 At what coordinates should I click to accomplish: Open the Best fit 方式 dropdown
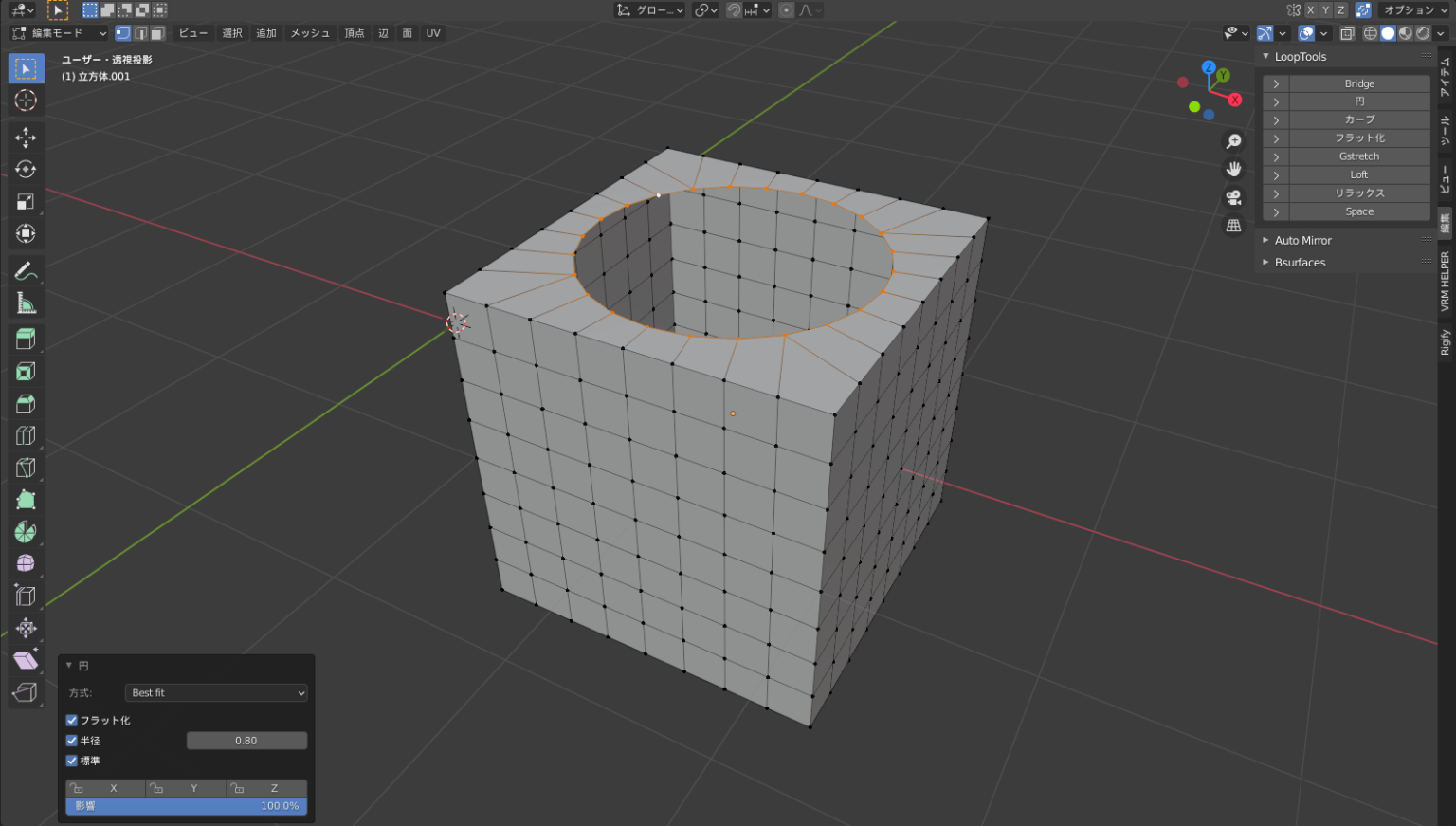click(x=215, y=692)
